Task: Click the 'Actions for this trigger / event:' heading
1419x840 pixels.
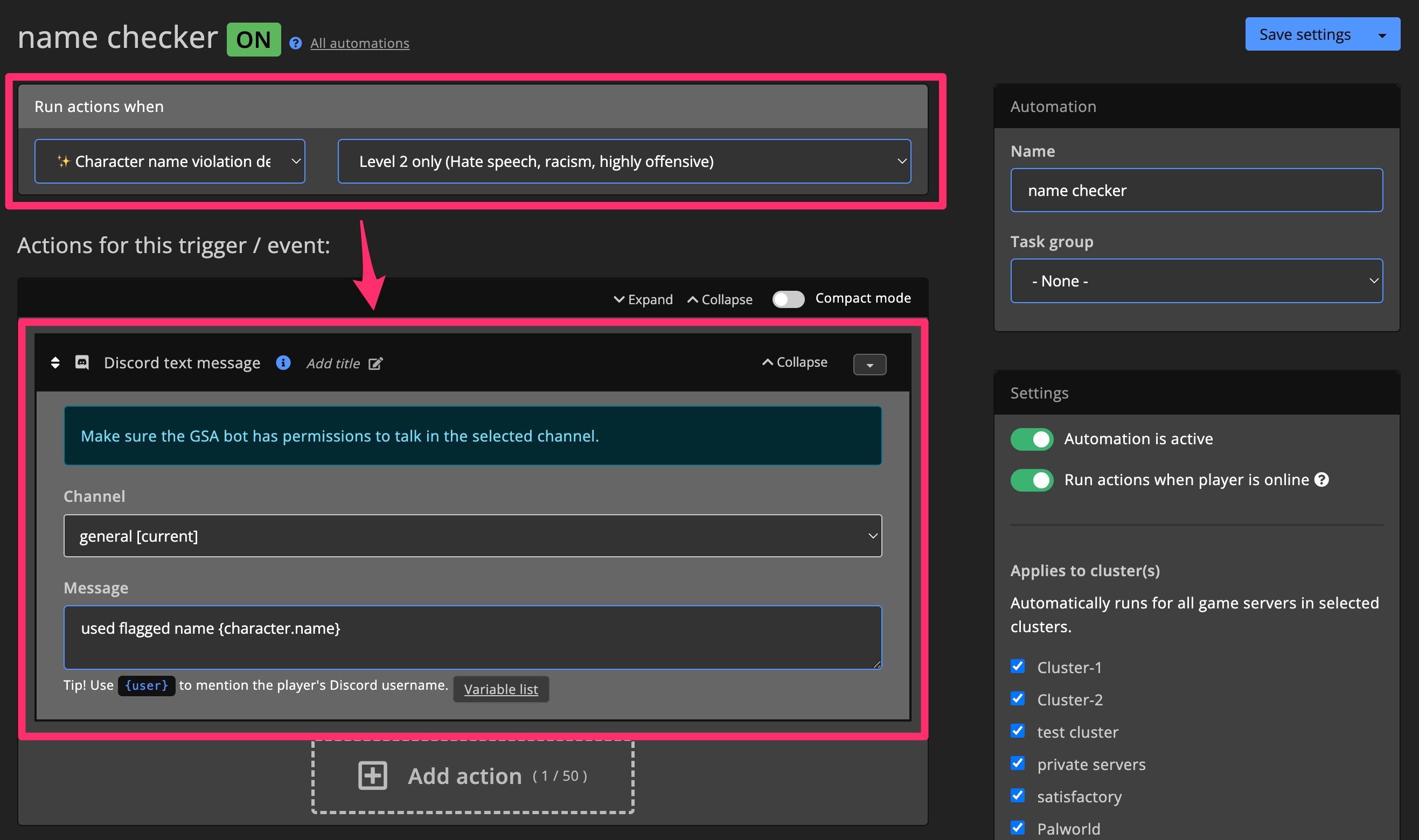Action: click(x=174, y=246)
